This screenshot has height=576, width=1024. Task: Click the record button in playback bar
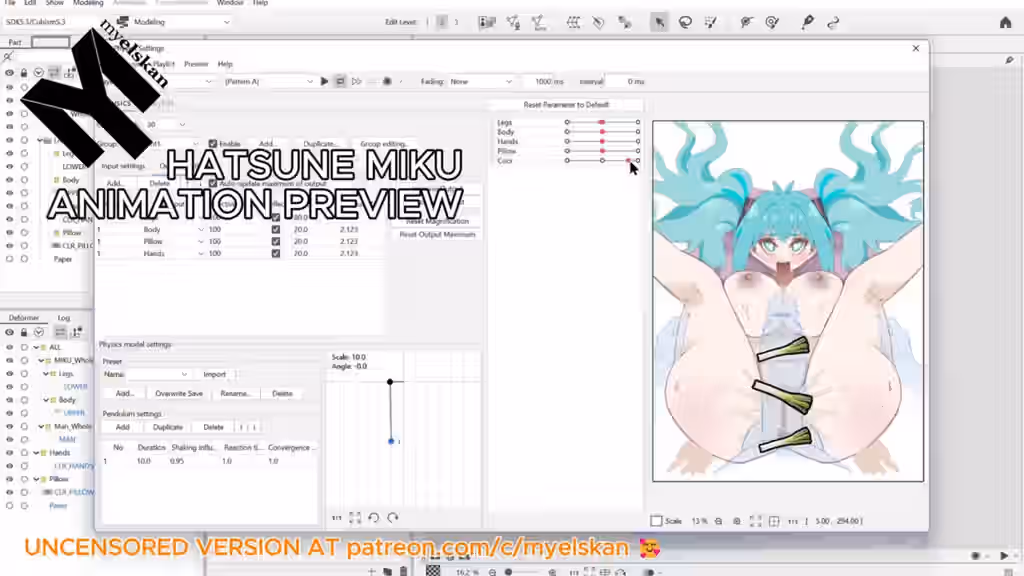pyautogui.click(x=387, y=82)
